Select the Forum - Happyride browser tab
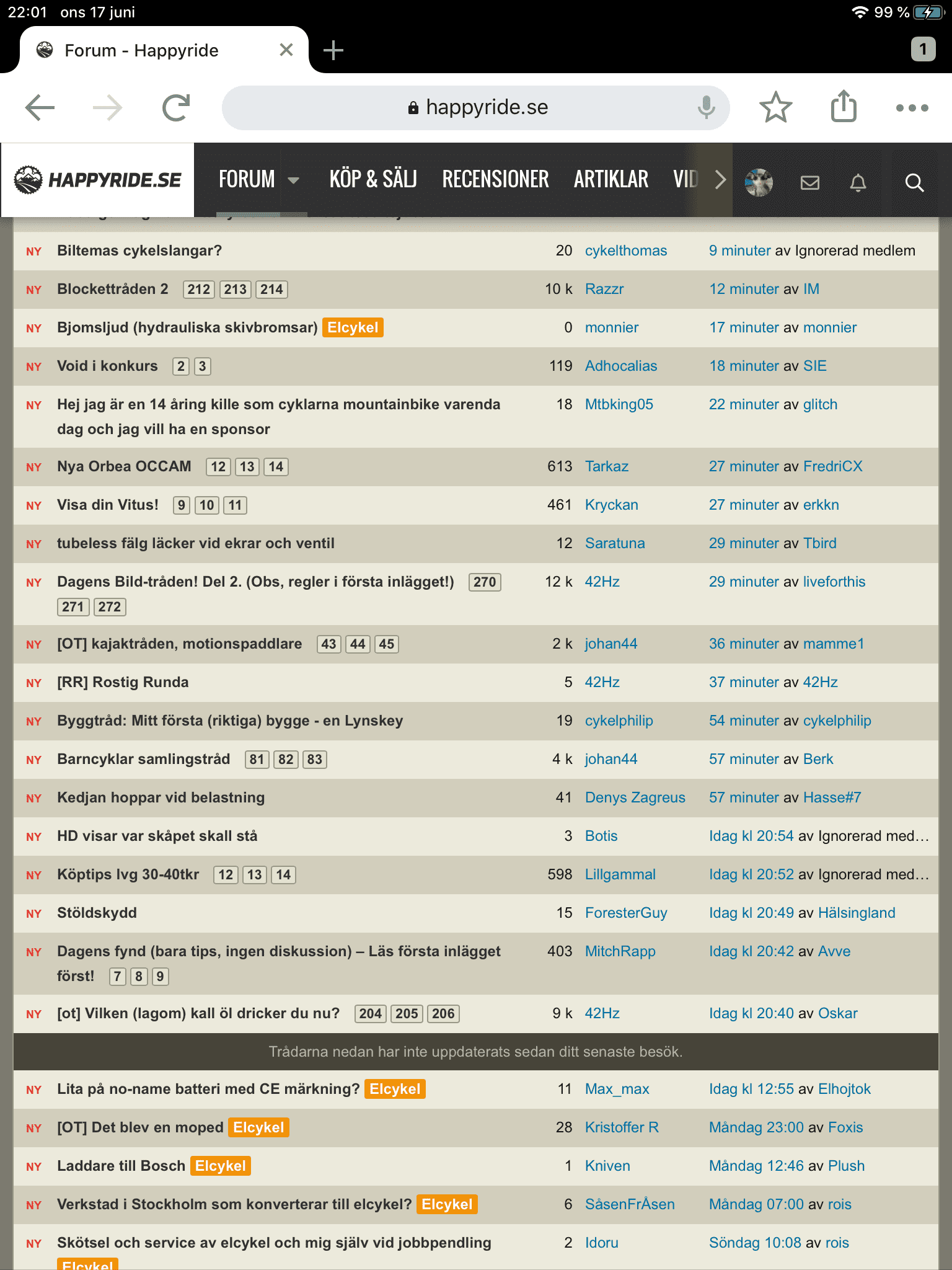This screenshot has height=1270, width=952. (x=164, y=50)
